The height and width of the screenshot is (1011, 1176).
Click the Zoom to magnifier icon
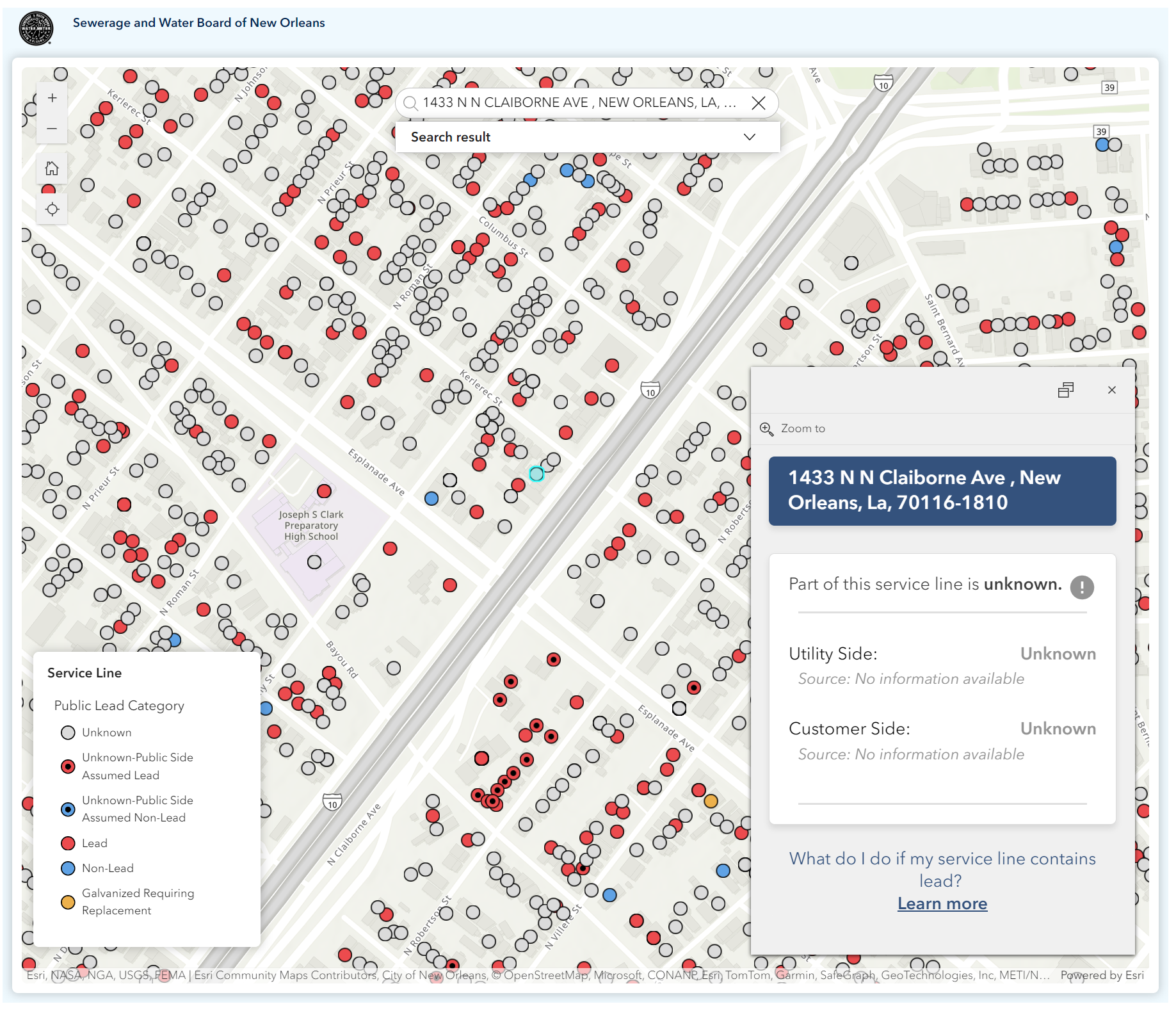(x=767, y=428)
